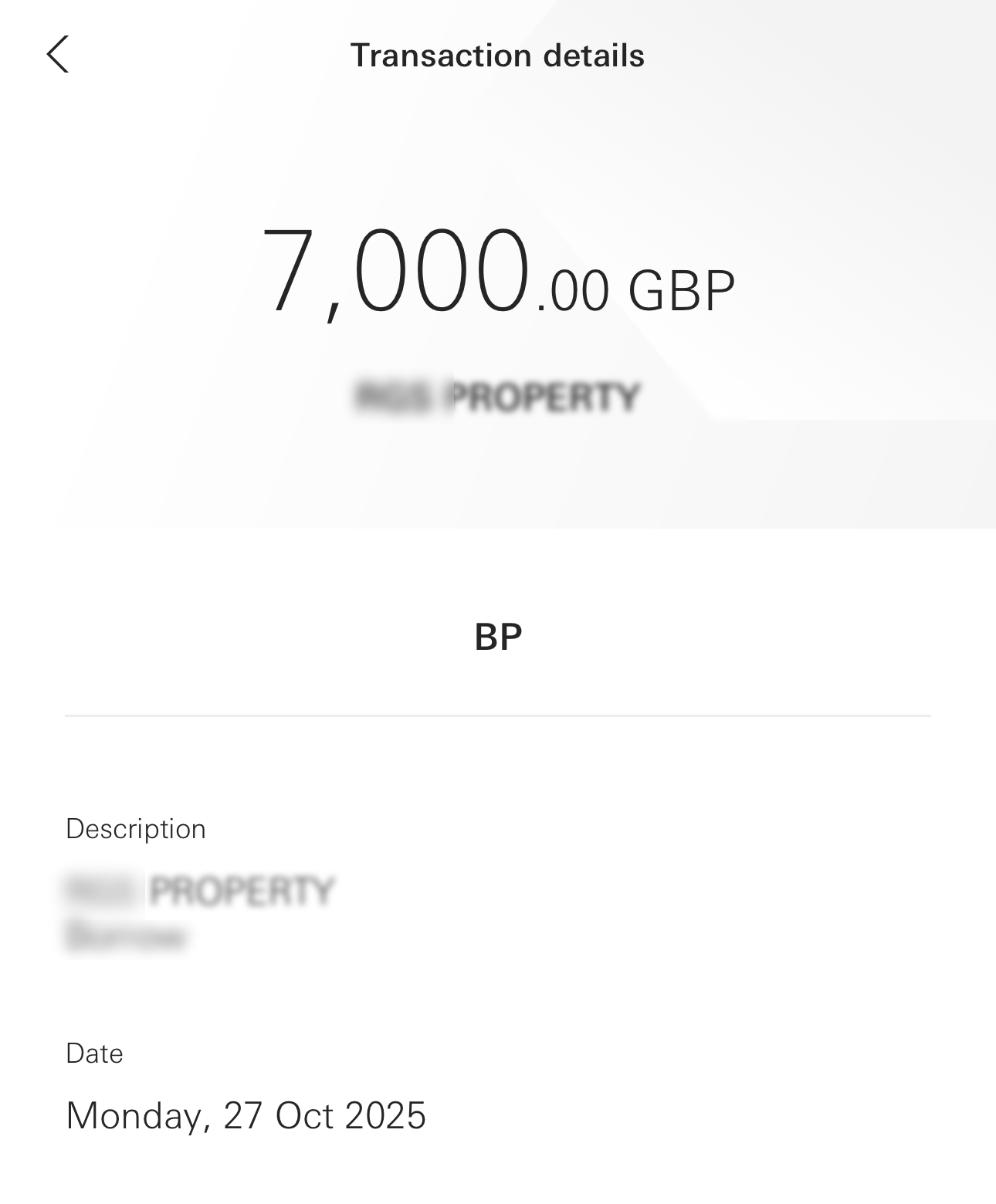
Task: Tap the large 7,000 amount digits
Action: (396, 272)
